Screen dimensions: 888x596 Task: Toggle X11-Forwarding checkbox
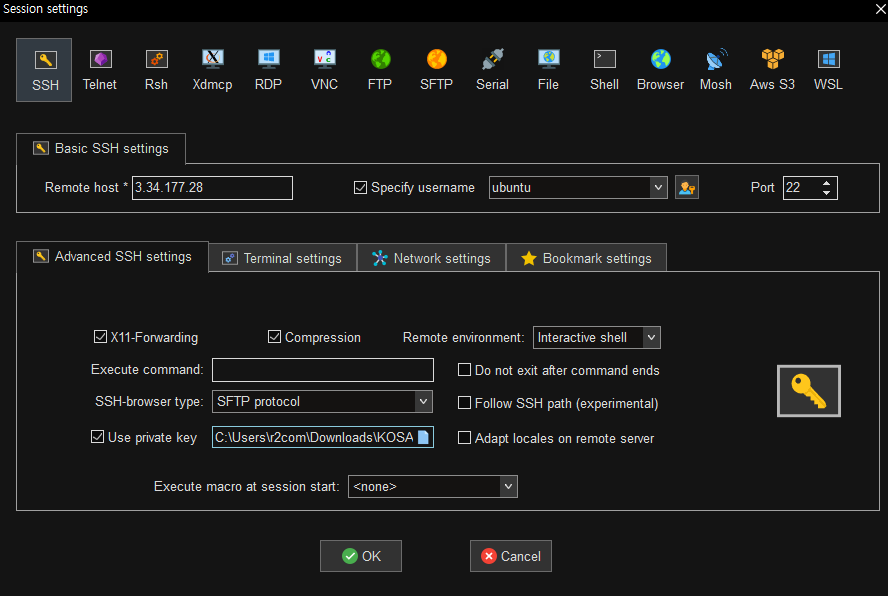pos(100,337)
